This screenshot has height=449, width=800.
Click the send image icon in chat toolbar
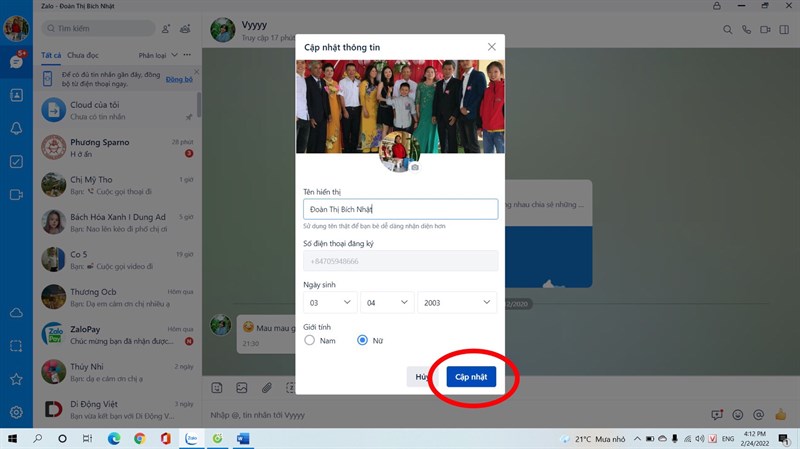tap(242, 388)
